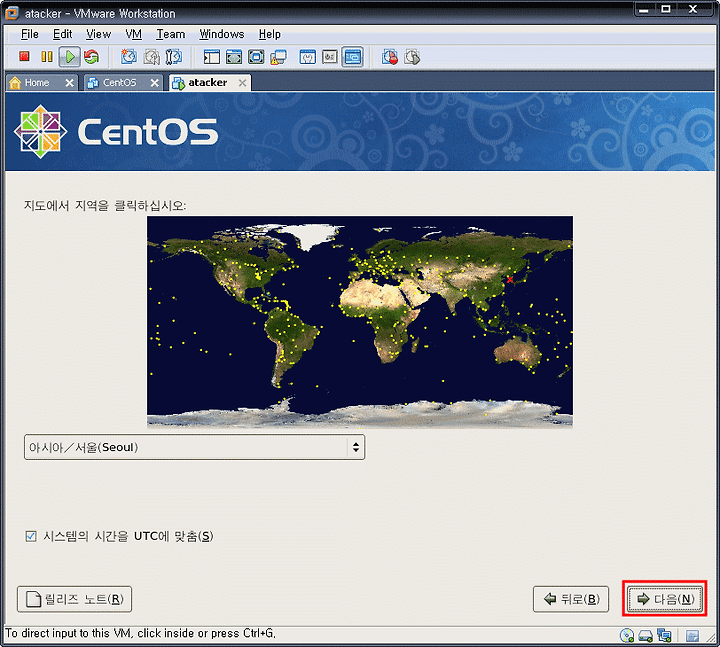Click the Unity mode icon with warning
This screenshot has width=720, height=647.
click(x=279, y=57)
